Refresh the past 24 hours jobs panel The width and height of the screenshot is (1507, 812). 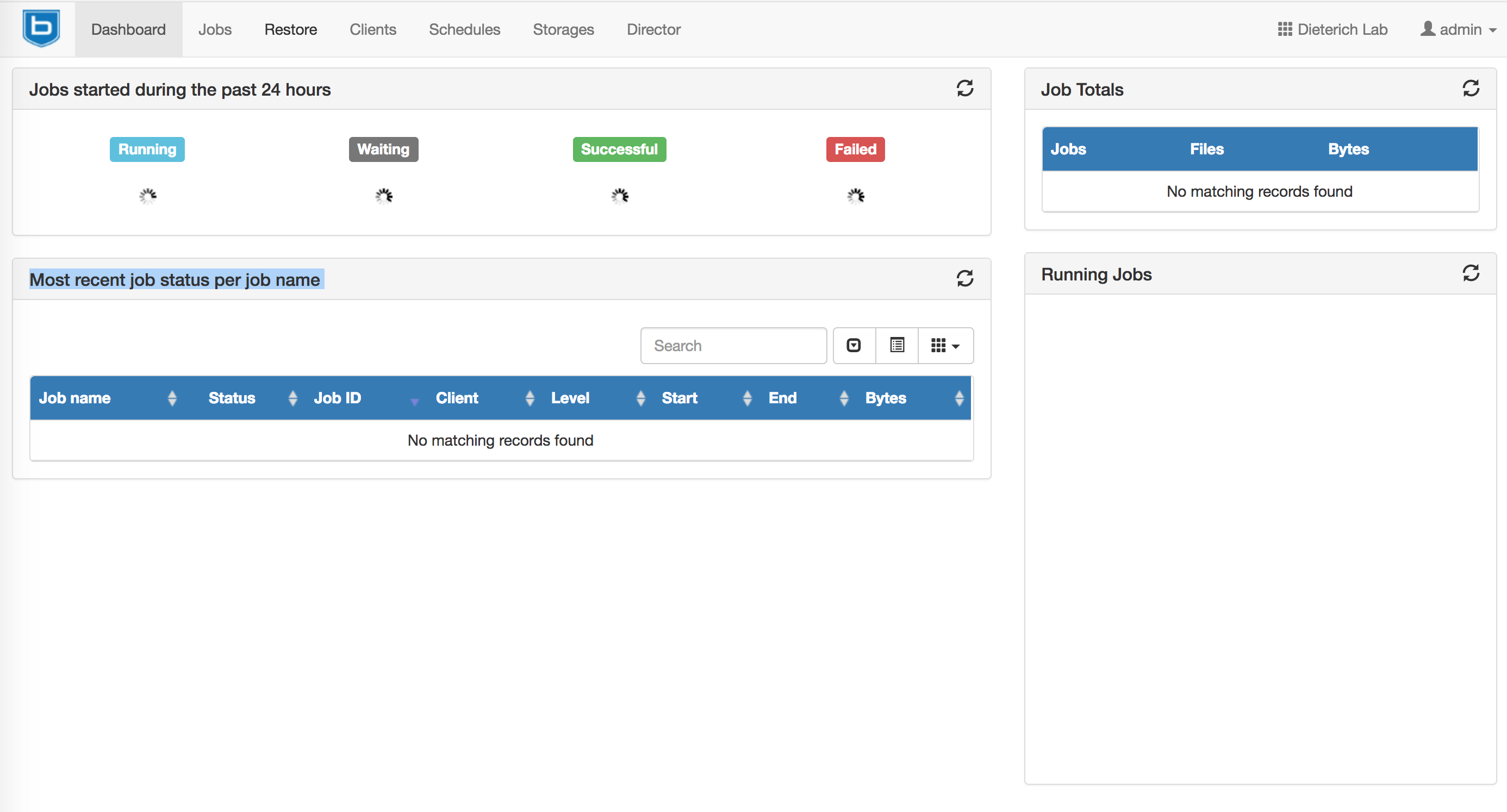[964, 89]
